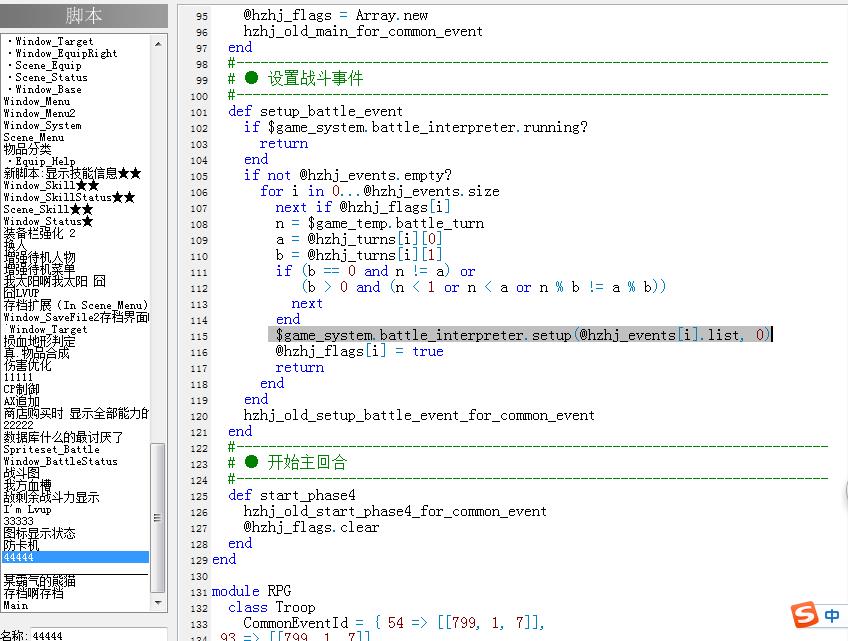Select the Scene_Skill★★ script
The image size is (848, 641).
coord(48,209)
